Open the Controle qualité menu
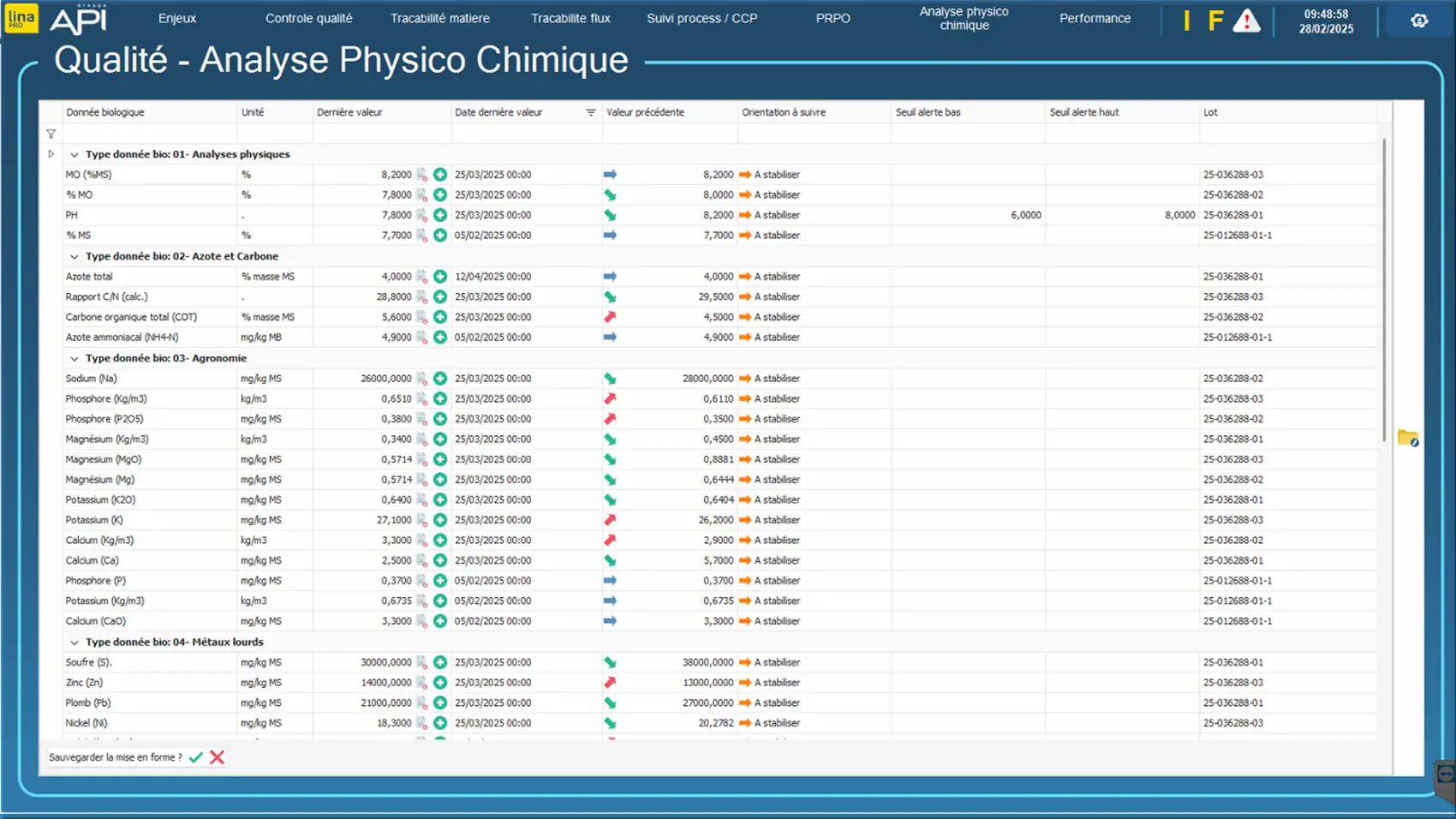This screenshot has width=1456, height=819. pos(308,18)
